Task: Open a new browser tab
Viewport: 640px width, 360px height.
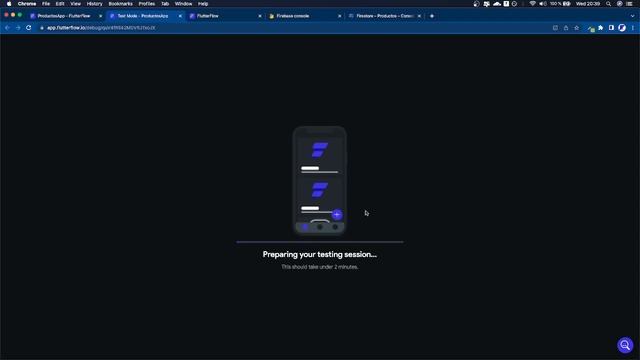Action: coord(432,16)
